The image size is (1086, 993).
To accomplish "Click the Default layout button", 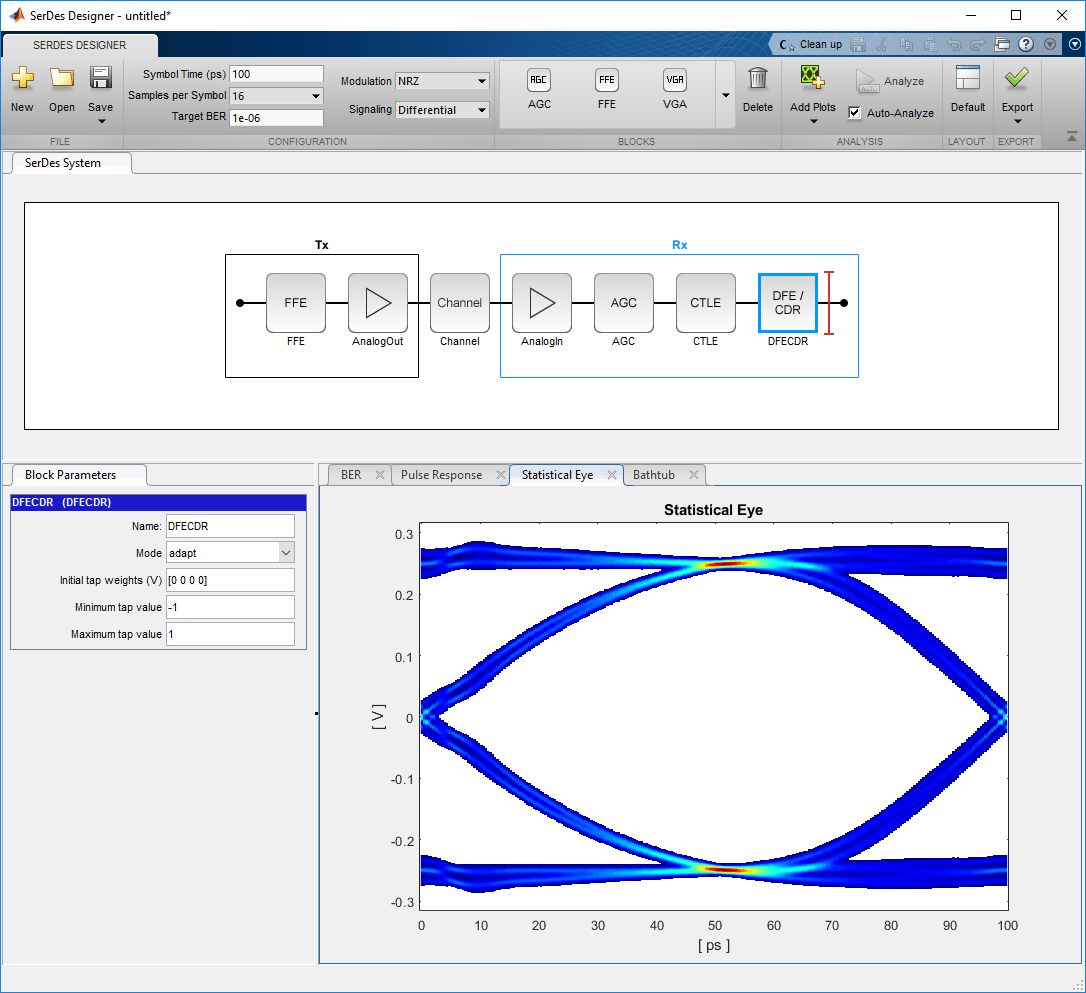I will pyautogui.click(x=966, y=89).
